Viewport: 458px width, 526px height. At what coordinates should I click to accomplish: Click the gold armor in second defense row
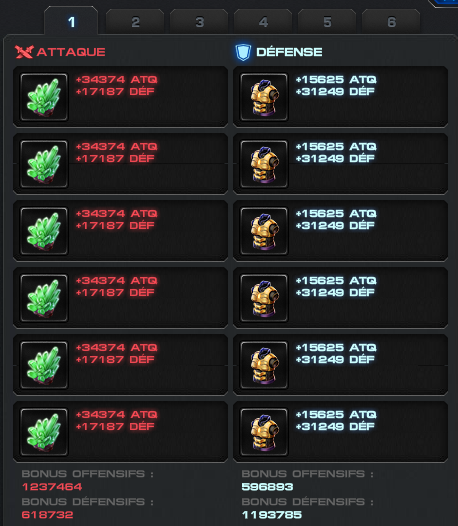(264, 164)
